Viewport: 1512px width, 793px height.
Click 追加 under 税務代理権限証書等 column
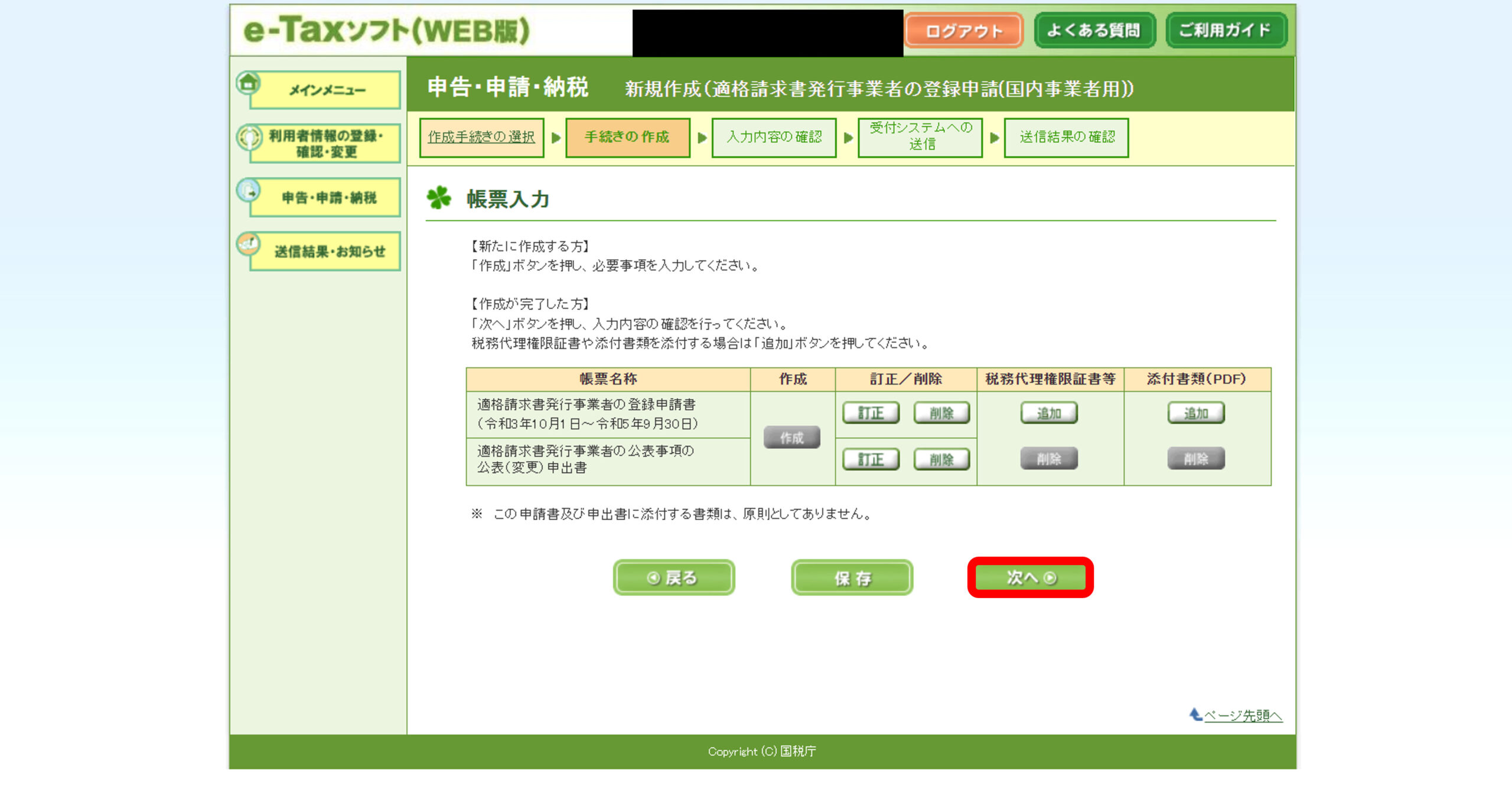click(1049, 413)
